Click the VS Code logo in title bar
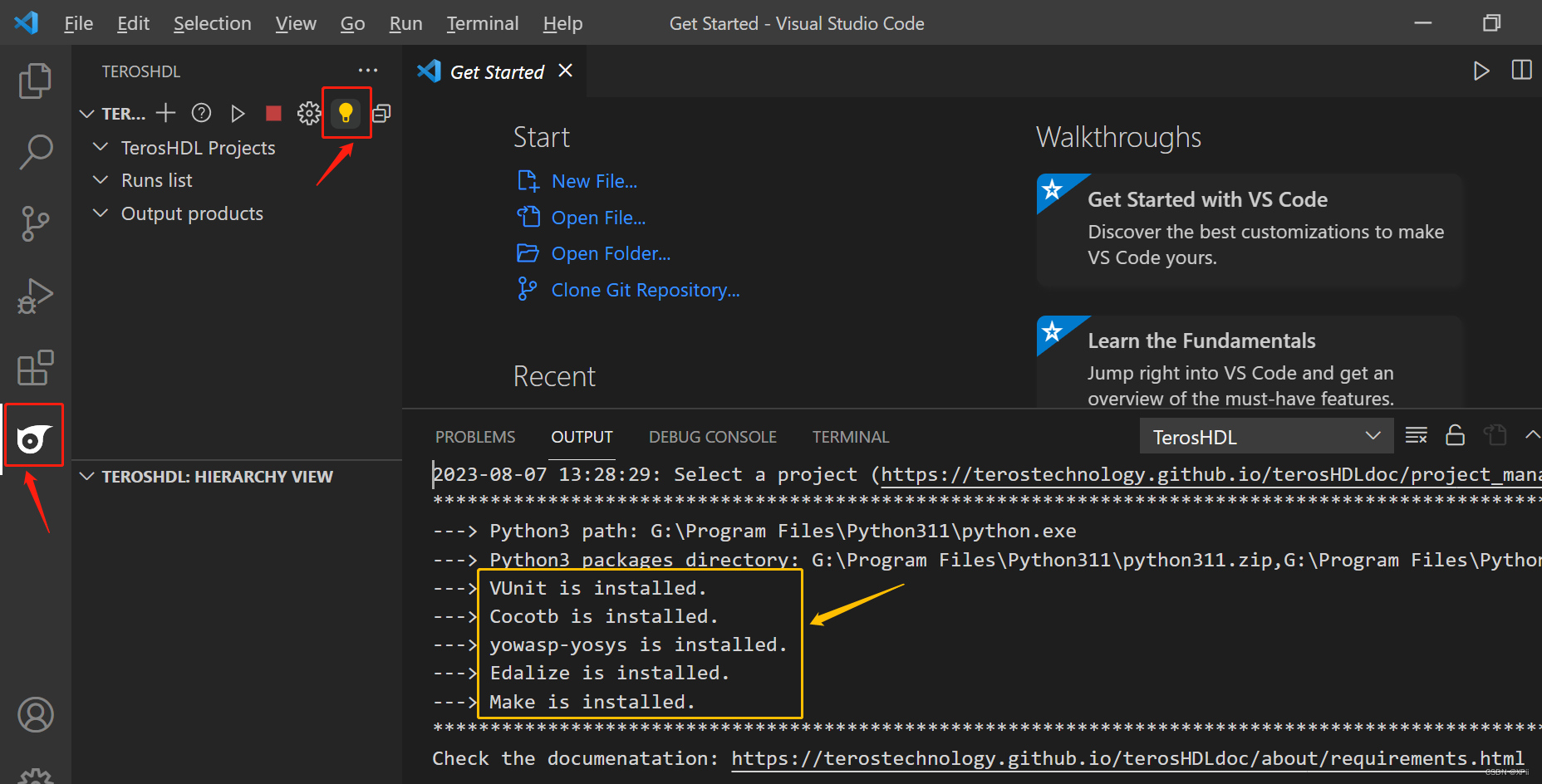 pyautogui.click(x=26, y=22)
